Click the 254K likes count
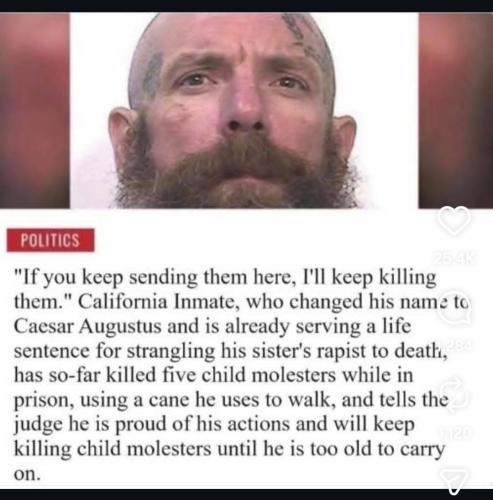 [x=456, y=259]
